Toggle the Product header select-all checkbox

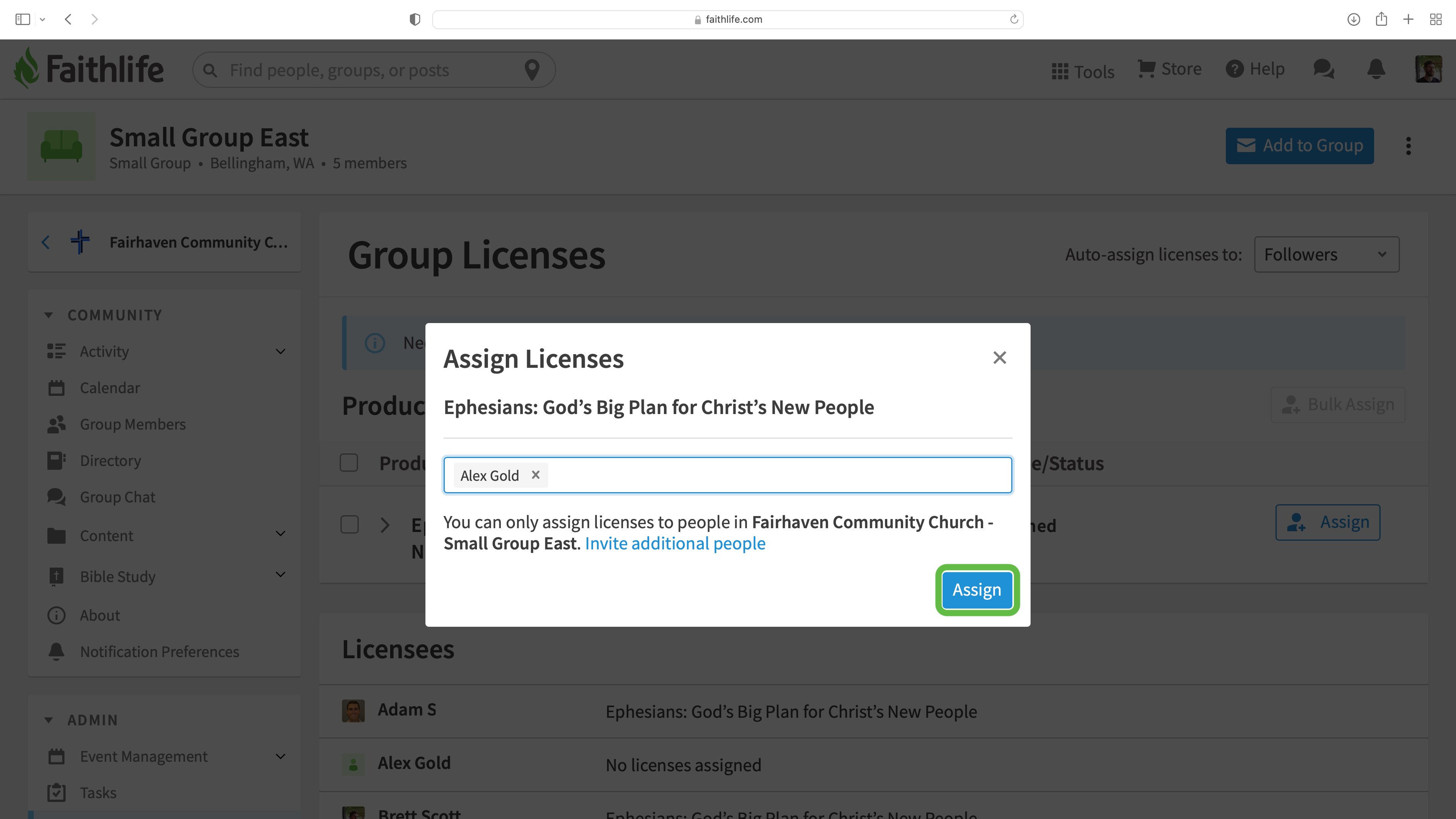click(x=349, y=462)
